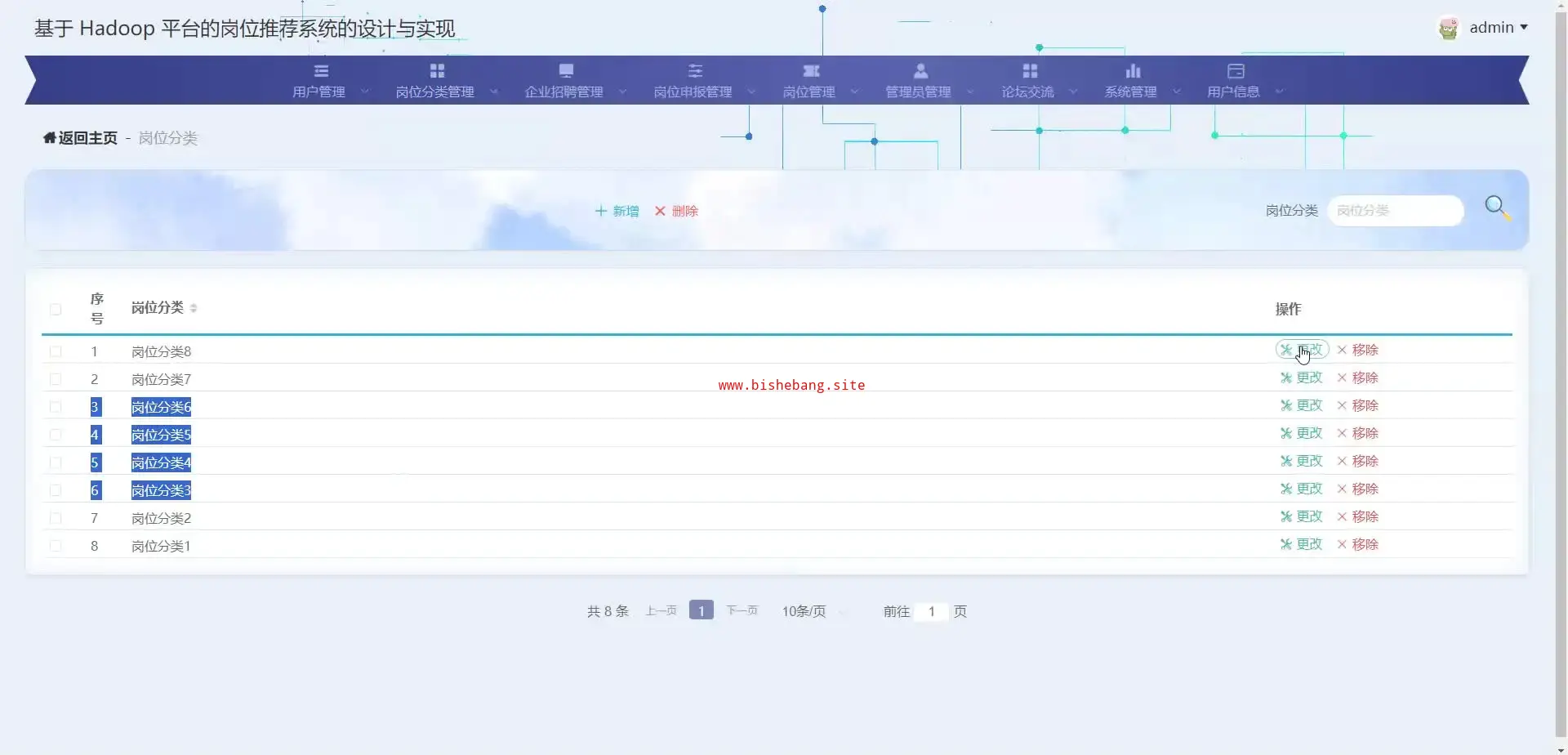Viewport: 1568px width, 755px height.
Task: Click the admin avatar image
Action: [x=1449, y=28]
